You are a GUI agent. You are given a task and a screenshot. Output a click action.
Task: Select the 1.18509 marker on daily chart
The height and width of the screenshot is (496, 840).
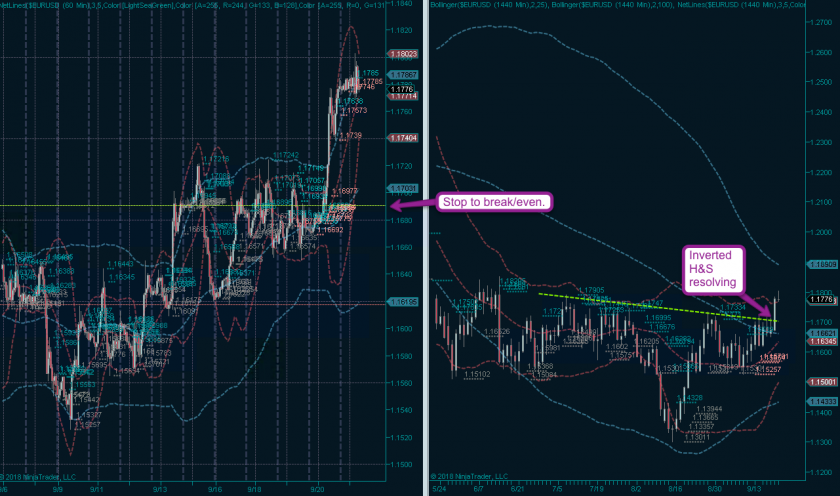click(x=822, y=265)
